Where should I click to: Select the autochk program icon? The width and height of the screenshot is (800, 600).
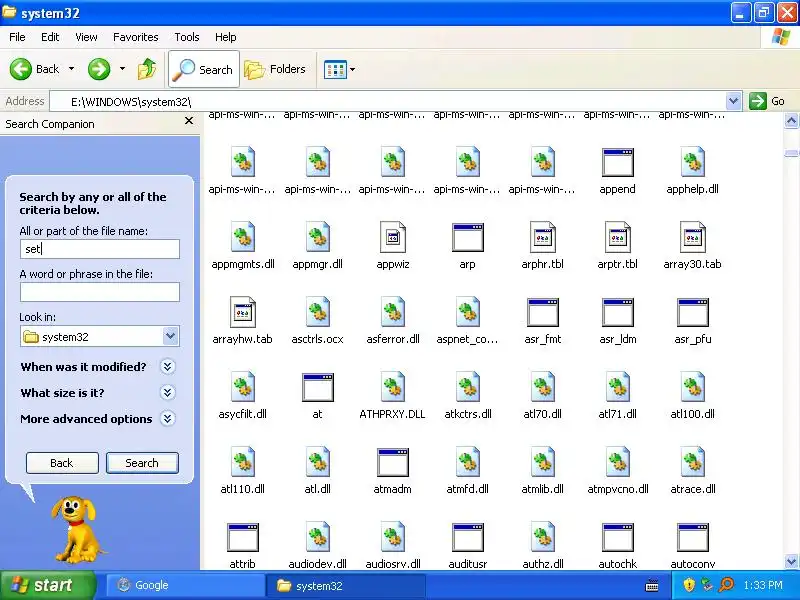click(617, 545)
